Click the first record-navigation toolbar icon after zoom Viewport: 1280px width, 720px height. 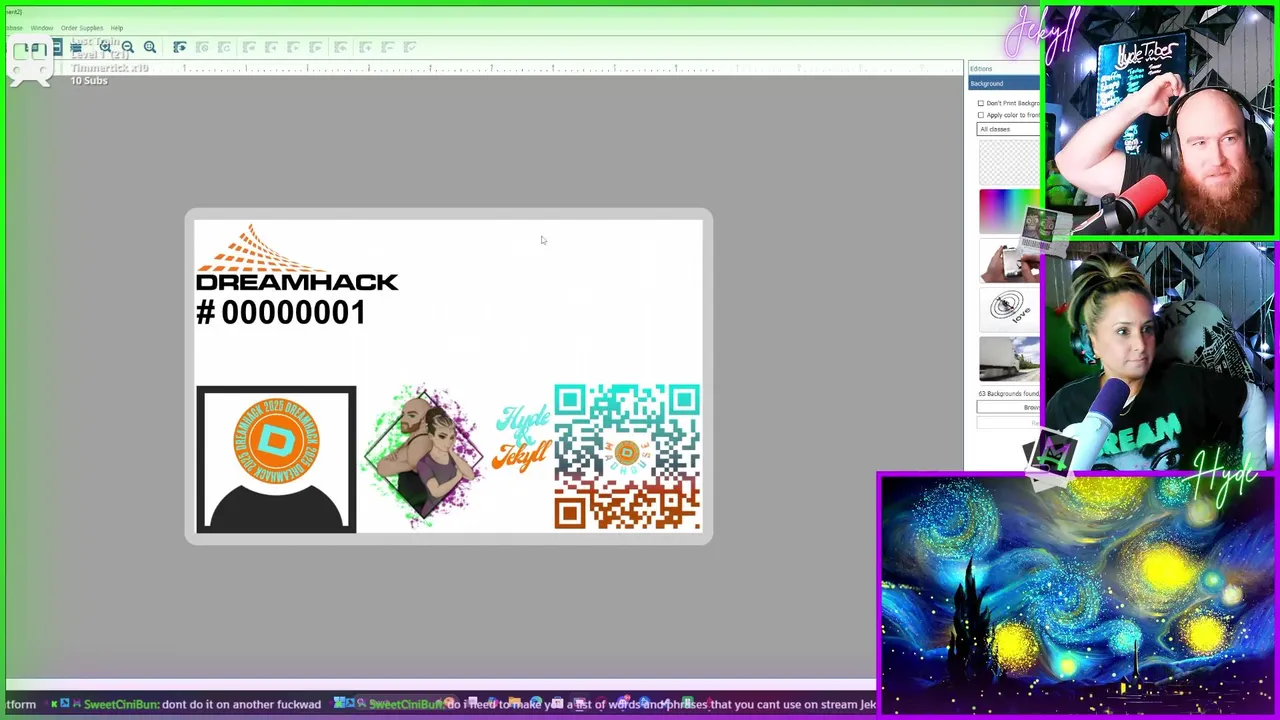180,47
